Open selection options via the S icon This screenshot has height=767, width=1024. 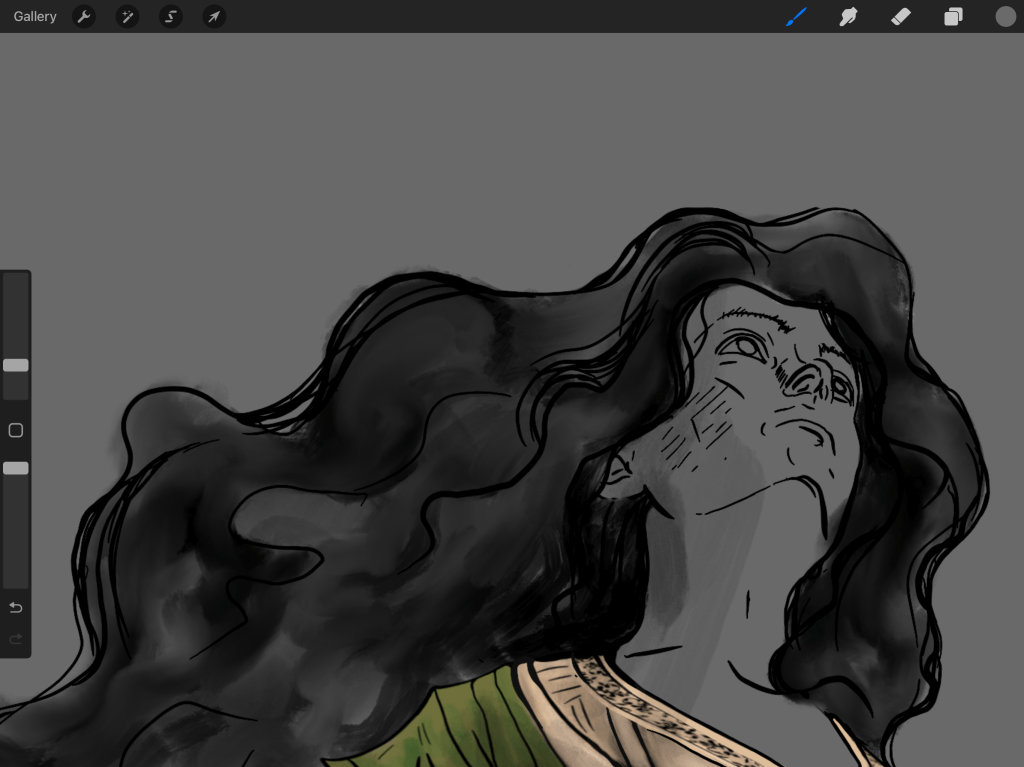click(170, 16)
